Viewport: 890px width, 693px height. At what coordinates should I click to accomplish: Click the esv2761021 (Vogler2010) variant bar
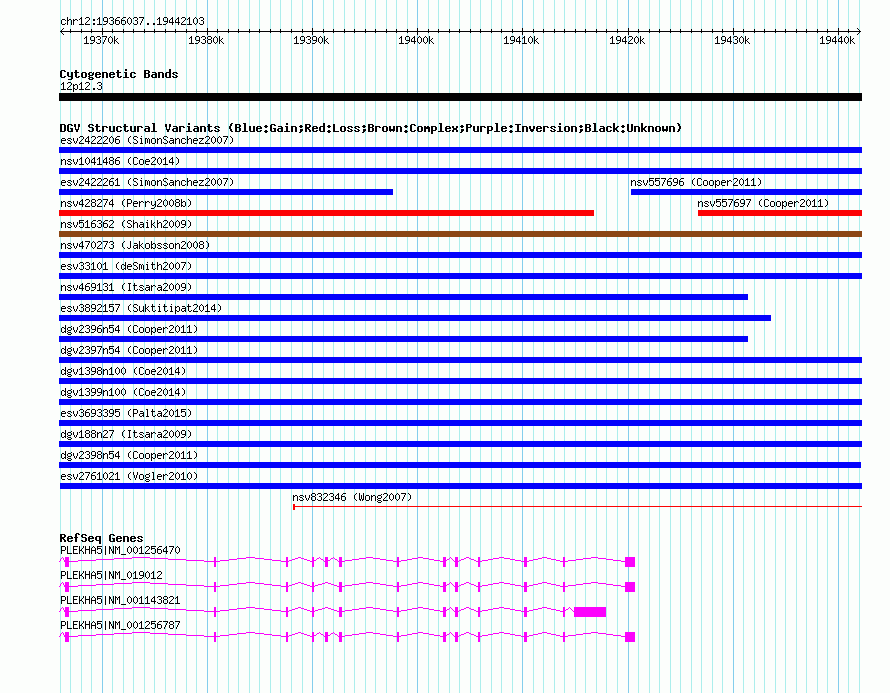pos(460,486)
